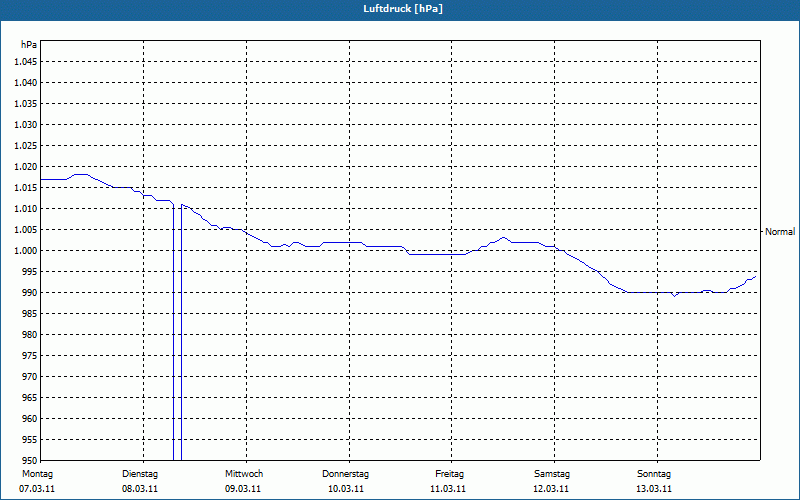Click the data dropout spike on Dienstag

(x=178, y=332)
